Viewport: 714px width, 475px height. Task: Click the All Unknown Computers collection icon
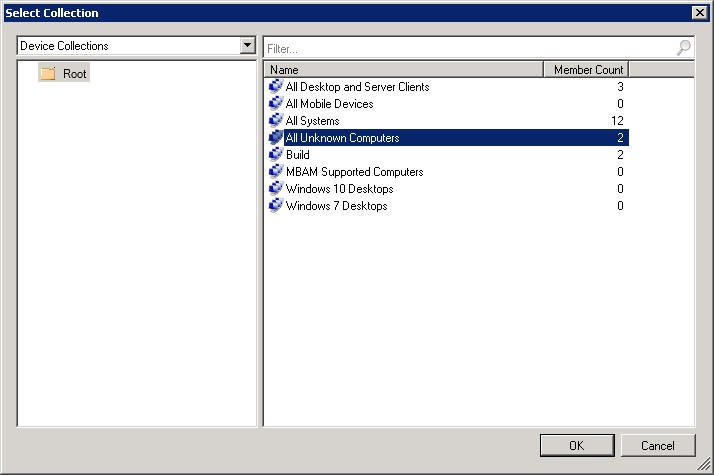point(276,138)
